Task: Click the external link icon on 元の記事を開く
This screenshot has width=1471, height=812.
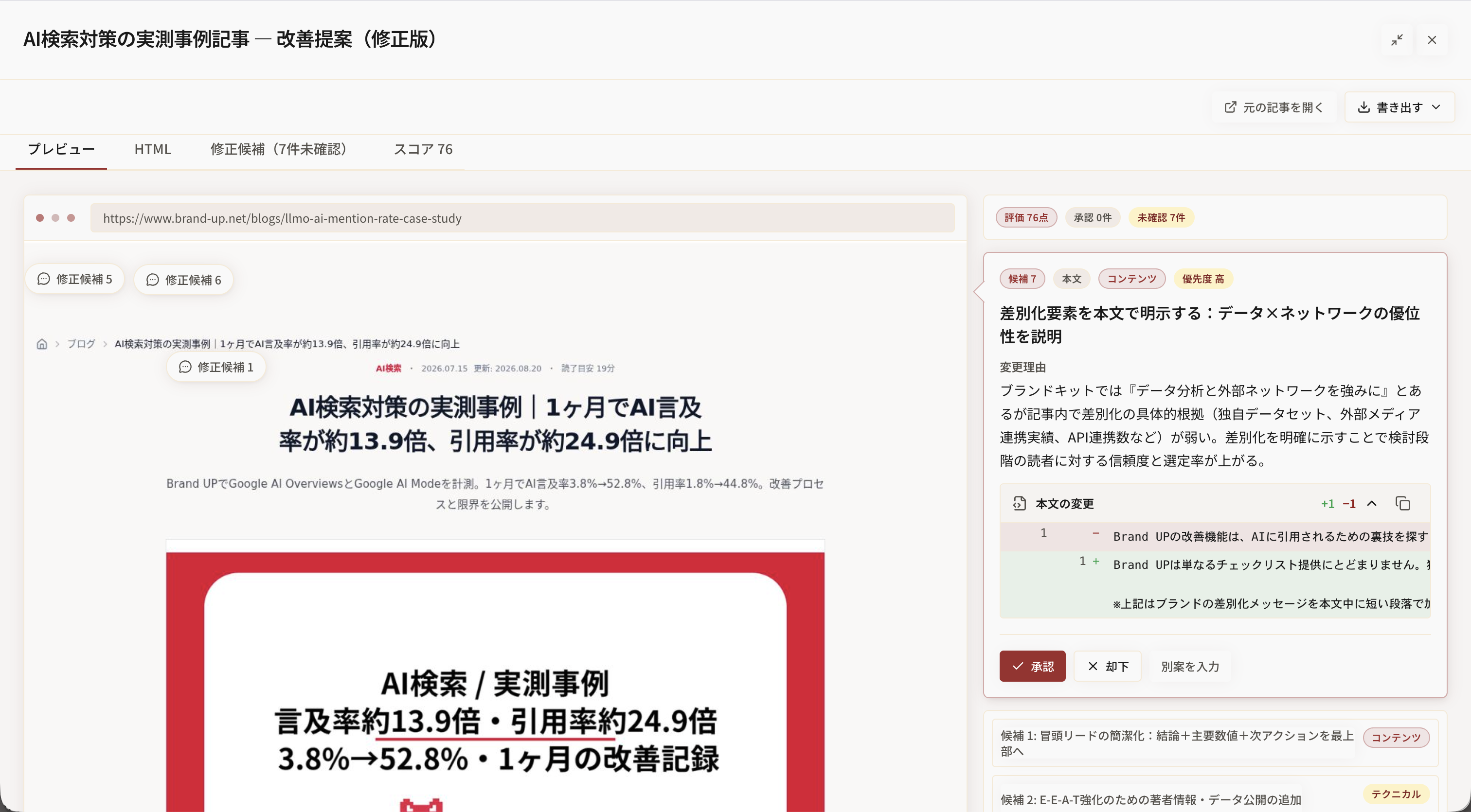Action: 1231,107
